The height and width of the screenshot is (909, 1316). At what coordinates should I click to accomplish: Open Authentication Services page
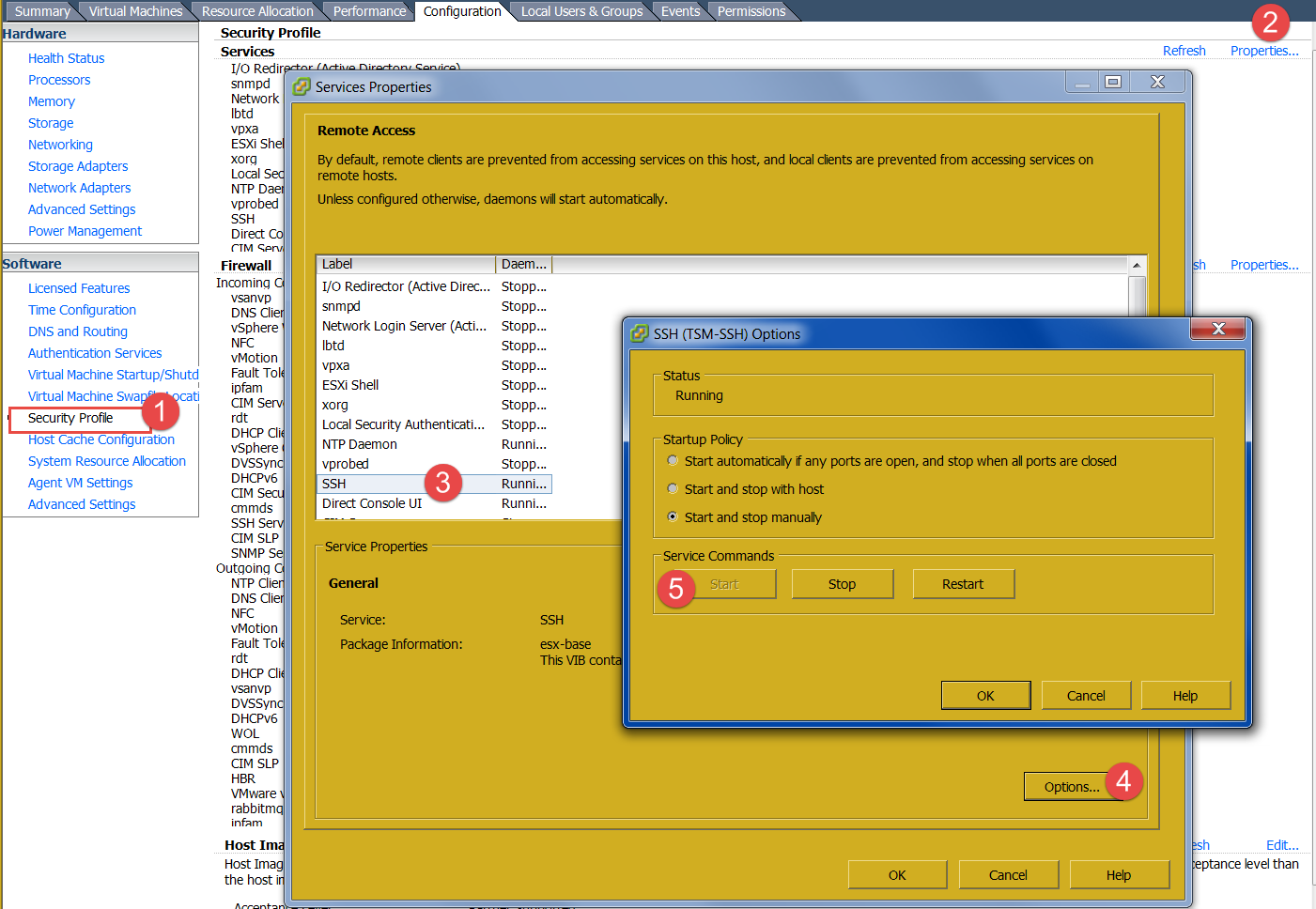95,353
